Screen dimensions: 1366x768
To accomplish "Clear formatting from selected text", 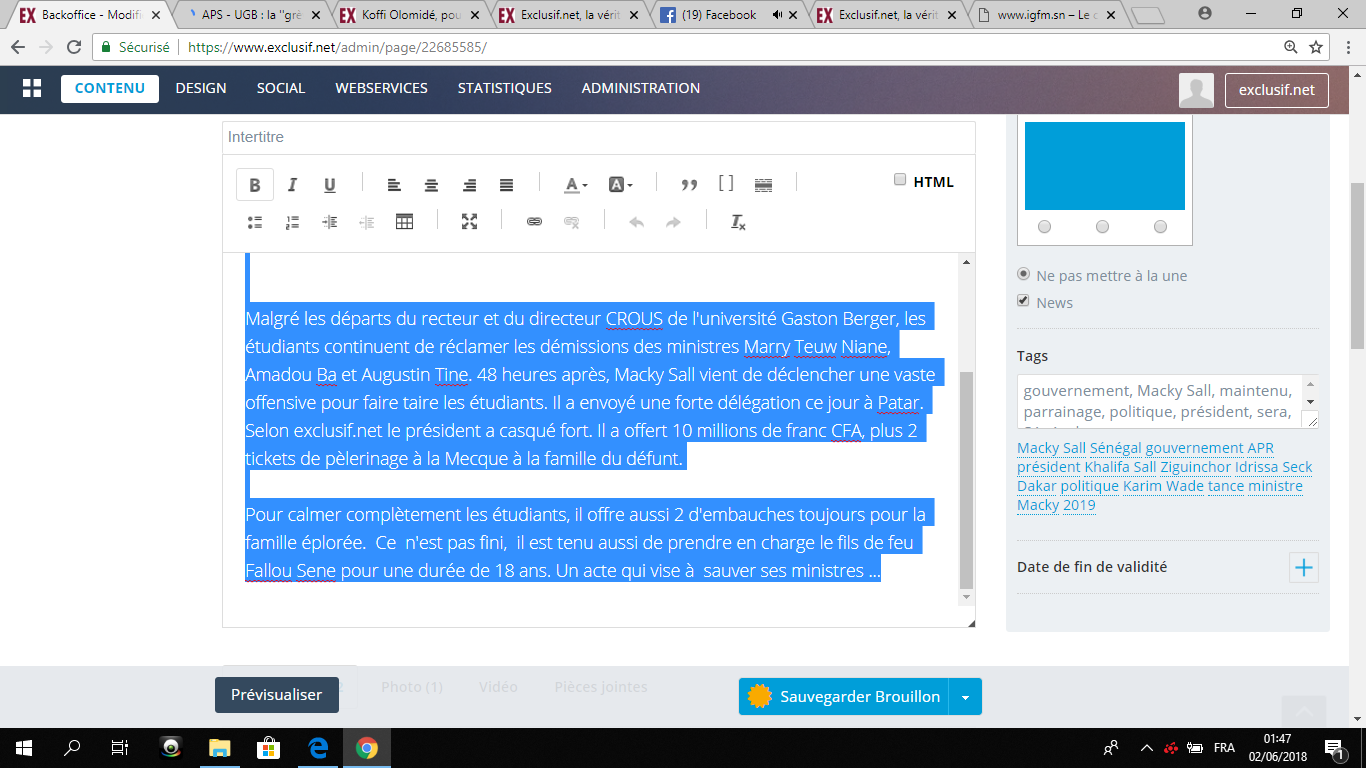I will click(x=738, y=222).
